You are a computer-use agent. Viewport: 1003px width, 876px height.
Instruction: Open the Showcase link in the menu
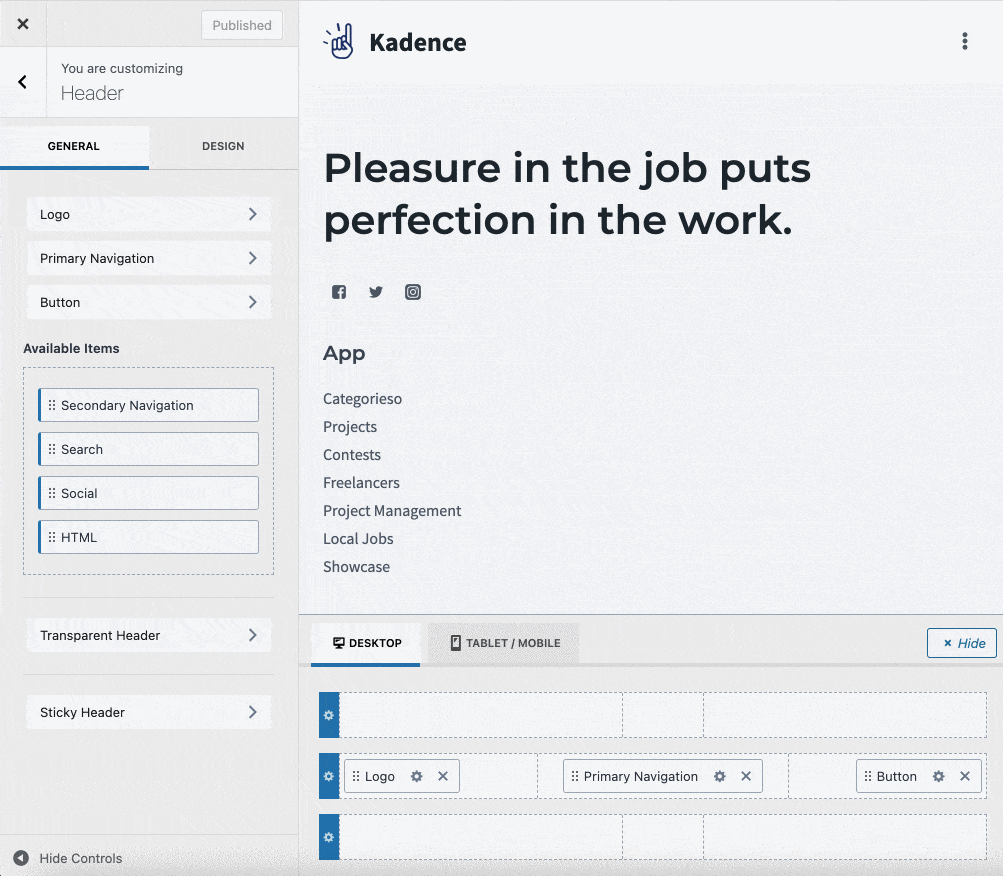pos(356,566)
